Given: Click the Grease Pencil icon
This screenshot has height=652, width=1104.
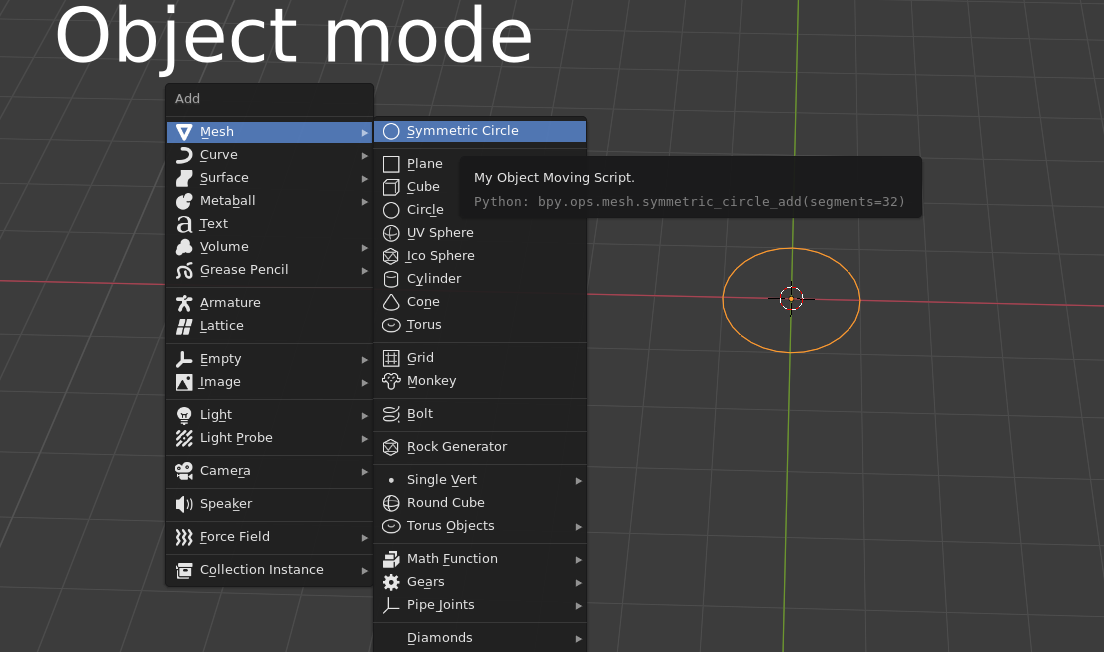Looking at the screenshot, I should click(184, 270).
